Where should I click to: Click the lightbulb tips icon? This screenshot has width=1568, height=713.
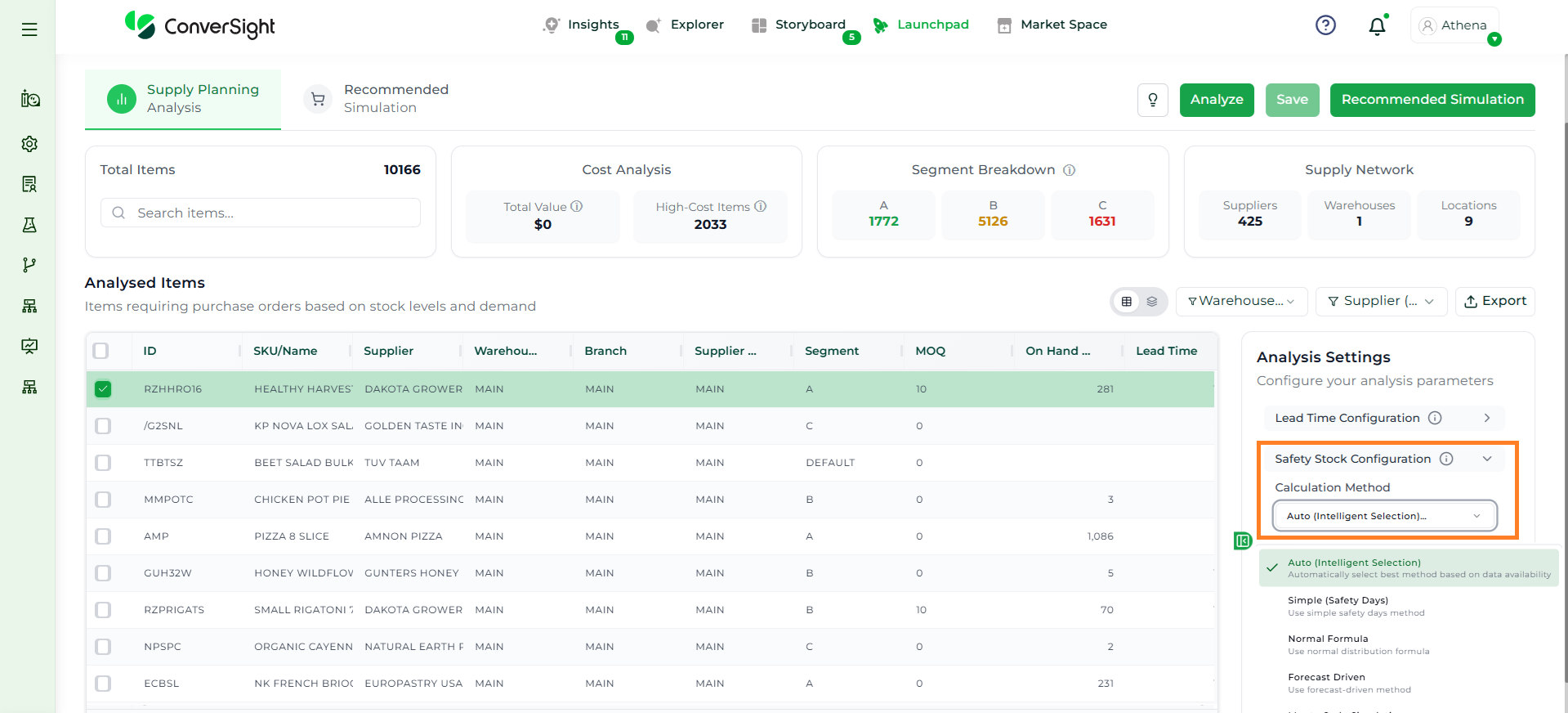(x=1152, y=100)
